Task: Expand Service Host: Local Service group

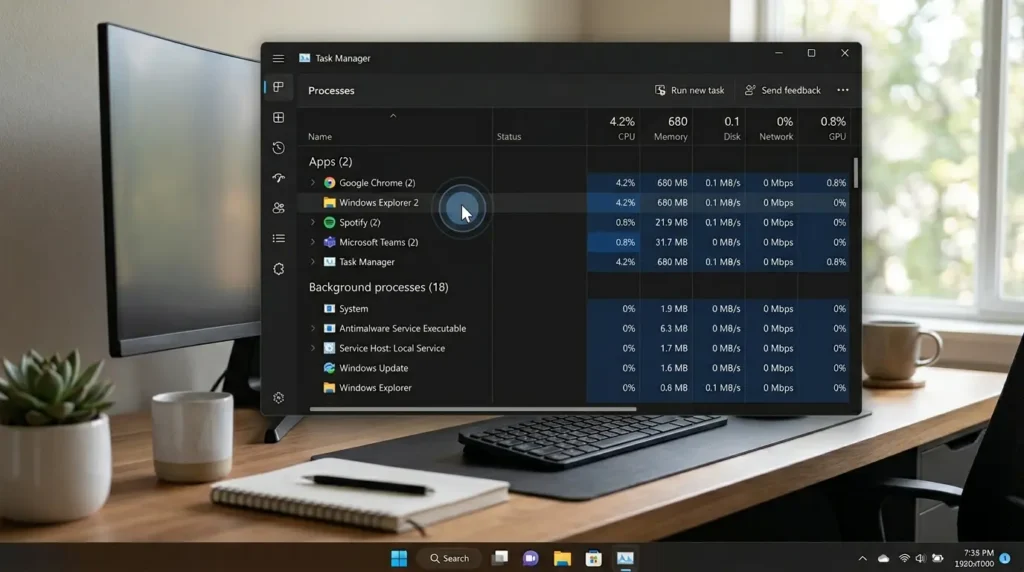Action: (313, 348)
